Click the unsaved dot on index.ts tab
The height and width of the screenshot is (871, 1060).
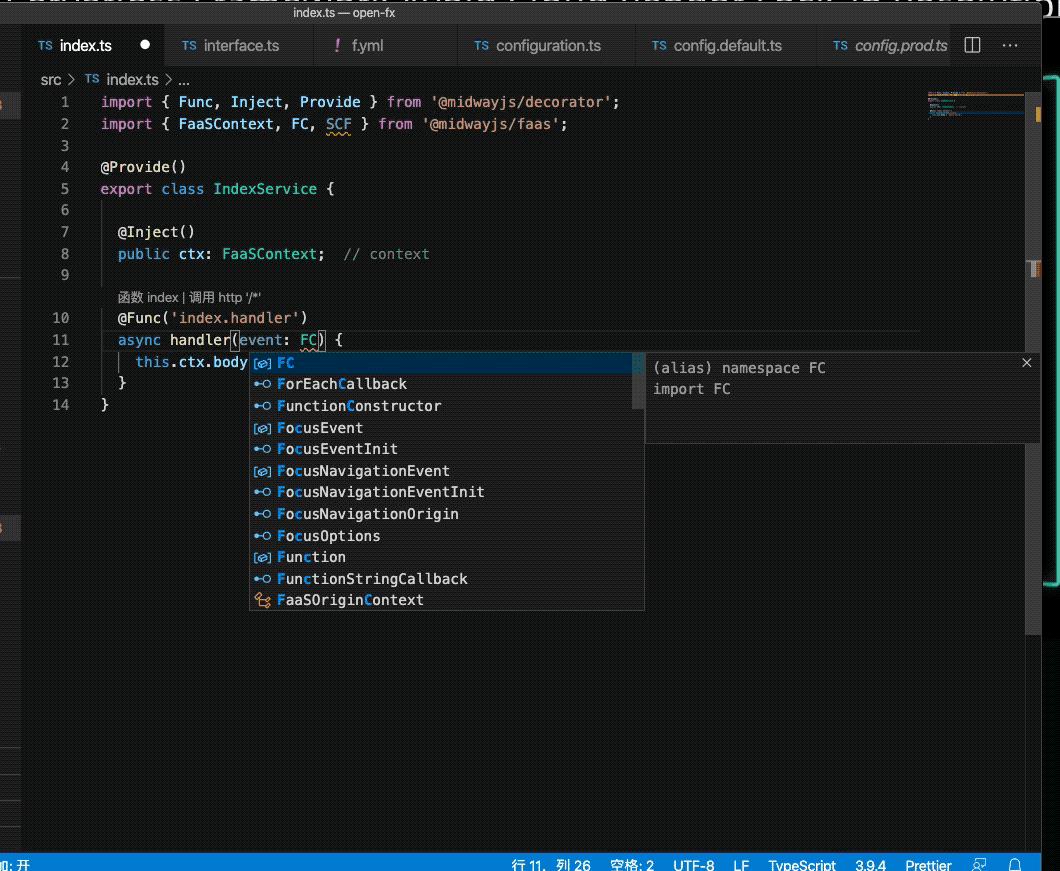145,45
